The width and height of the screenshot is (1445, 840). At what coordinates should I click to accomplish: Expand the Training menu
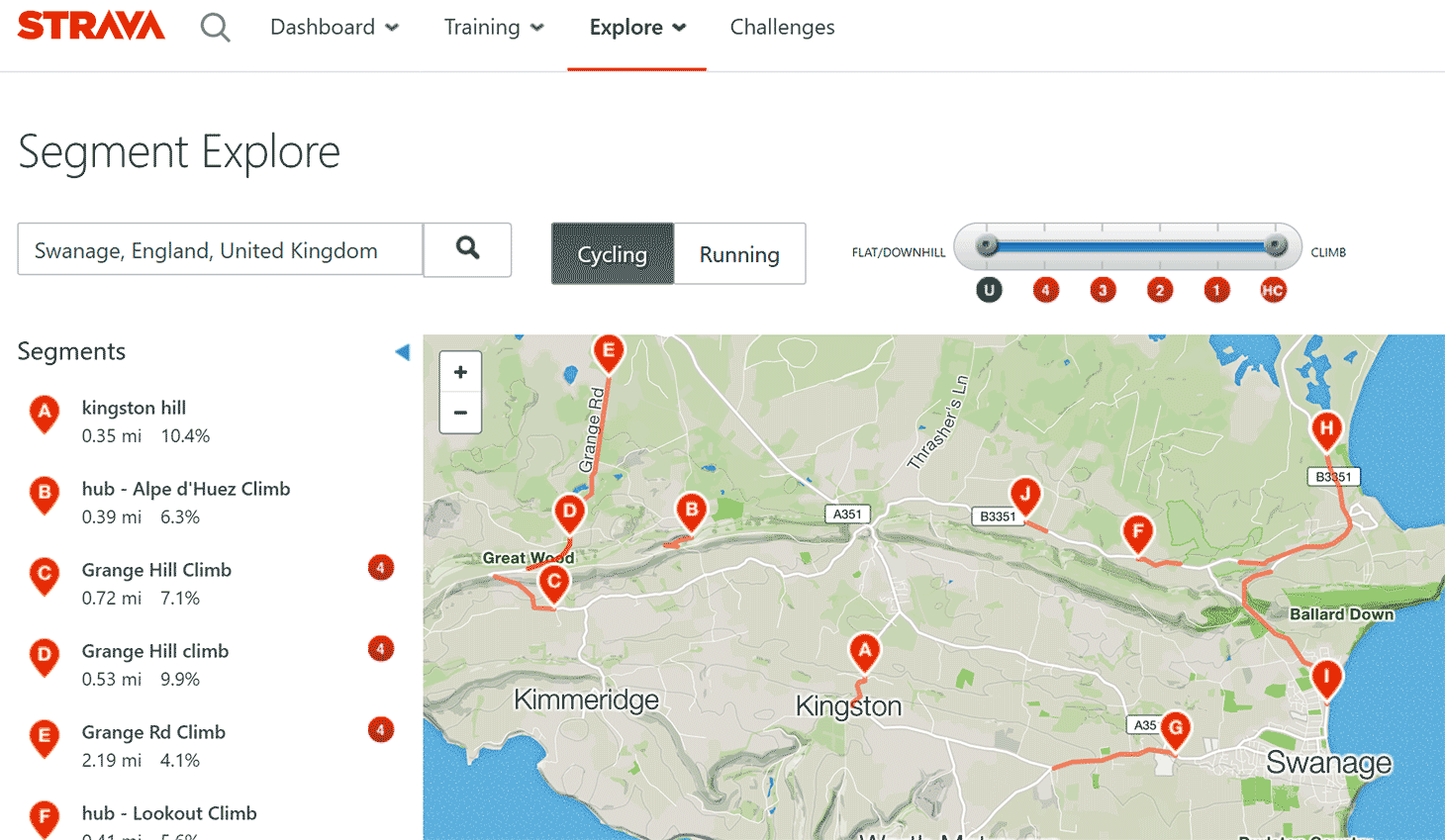pyautogui.click(x=494, y=28)
